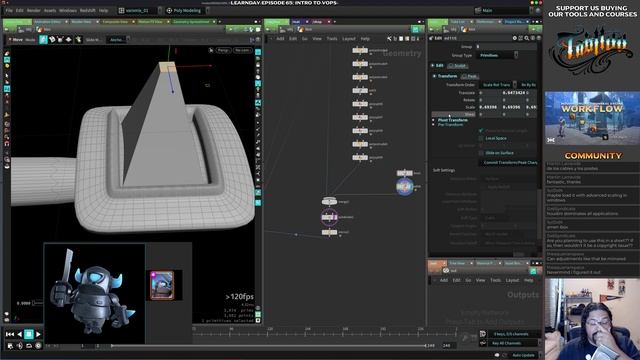
Task: Click the Mini Pekka card thumbnail
Action: pyautogui.click(x=162, y=285)
